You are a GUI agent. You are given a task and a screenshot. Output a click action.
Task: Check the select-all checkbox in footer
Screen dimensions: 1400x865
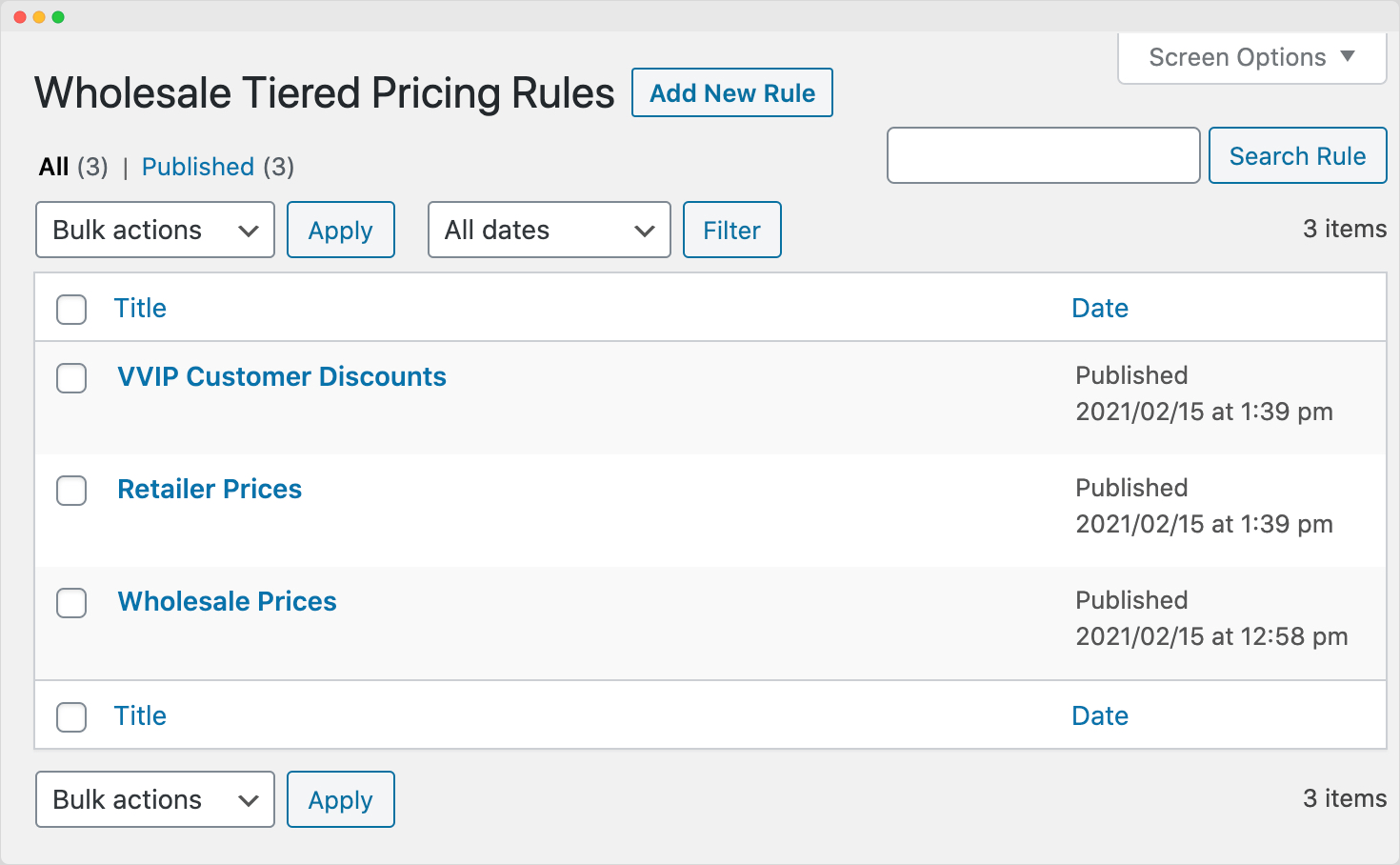(x=71, y=717)
